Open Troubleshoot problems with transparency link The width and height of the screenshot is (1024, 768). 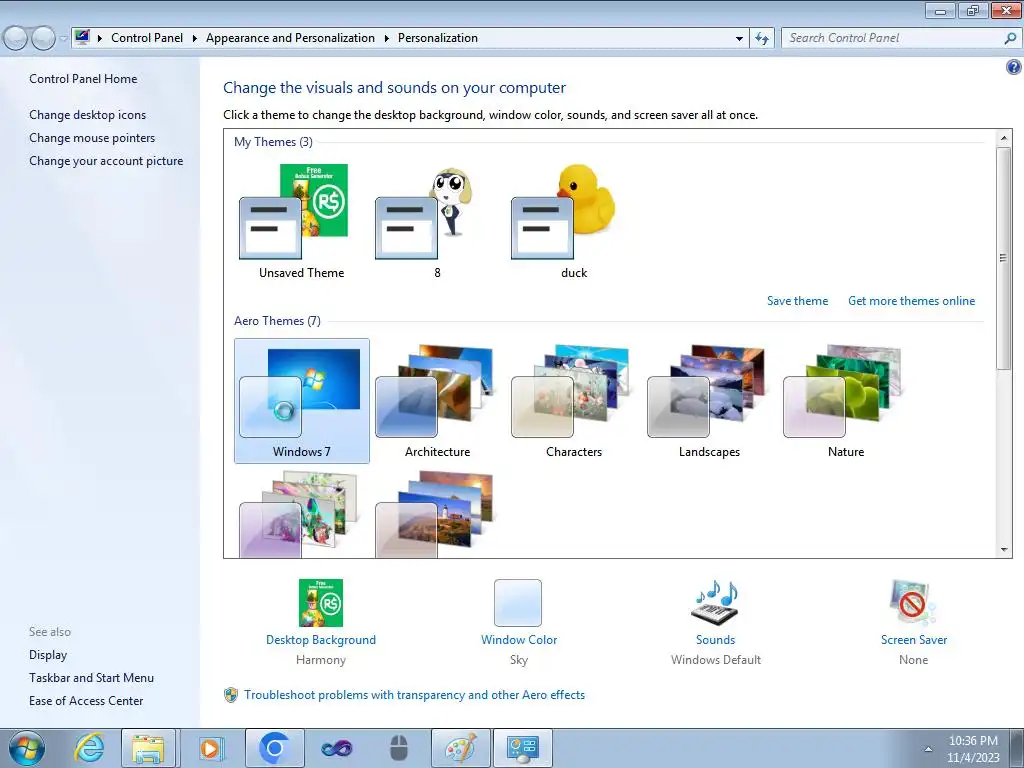pos(414,695)
